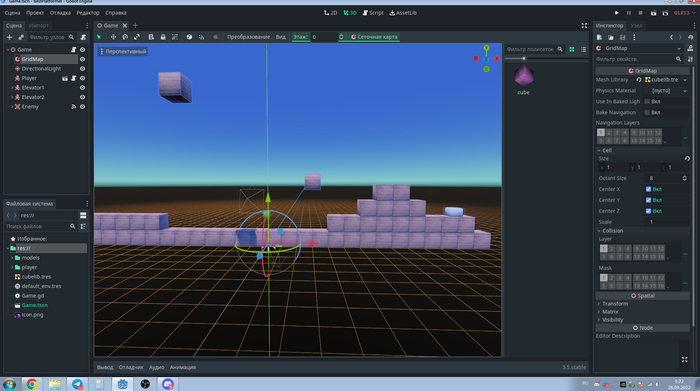The width and height of the screenshot is (700, 391).
Task: Toggle Enemy node visibility eye
Action: (82, 107)
